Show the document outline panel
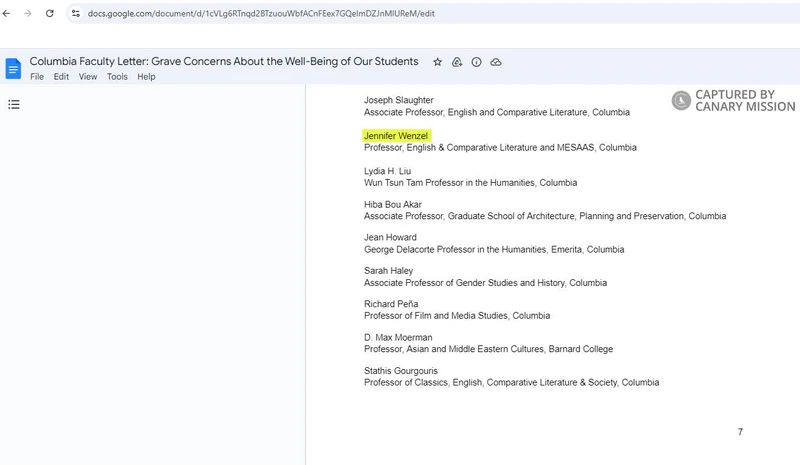The image size is (800, 465). pos(14,104)
